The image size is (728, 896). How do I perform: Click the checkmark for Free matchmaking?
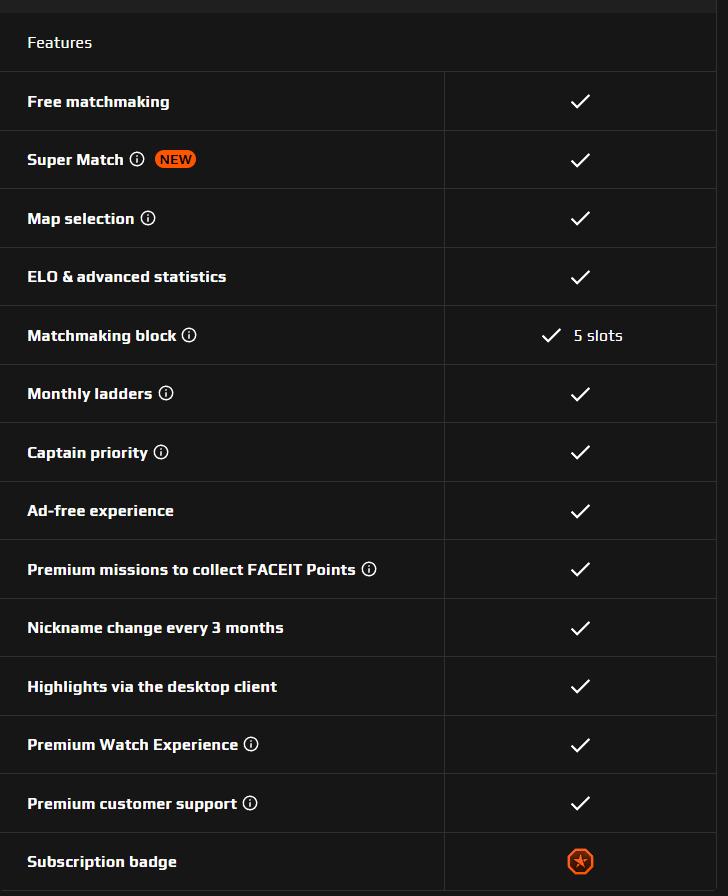[x=580, y=101]
